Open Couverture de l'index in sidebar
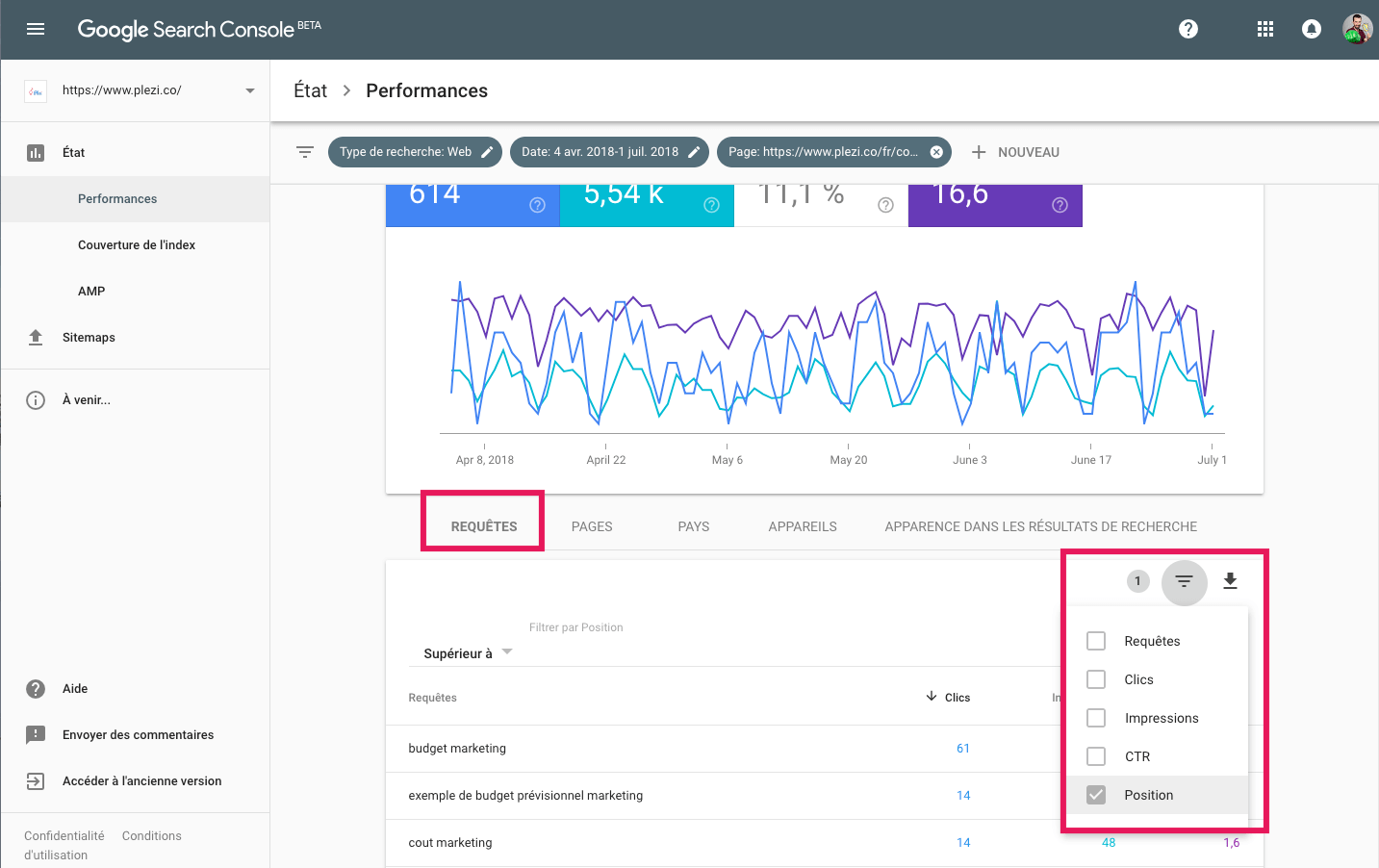Viewport: 1379px width, 868px height. click(x=136, y=245)
